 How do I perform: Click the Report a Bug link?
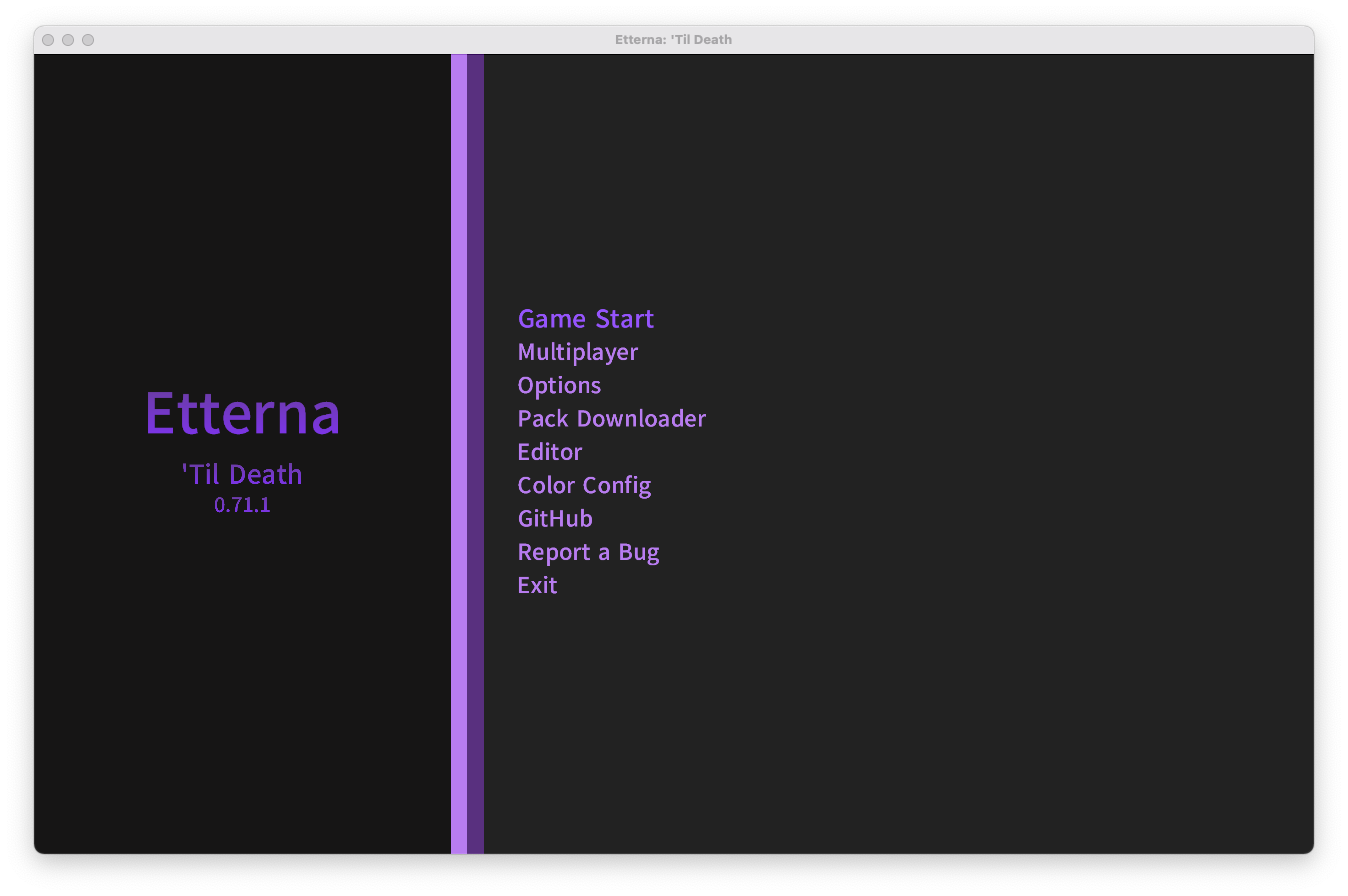[x=588, y=552]
